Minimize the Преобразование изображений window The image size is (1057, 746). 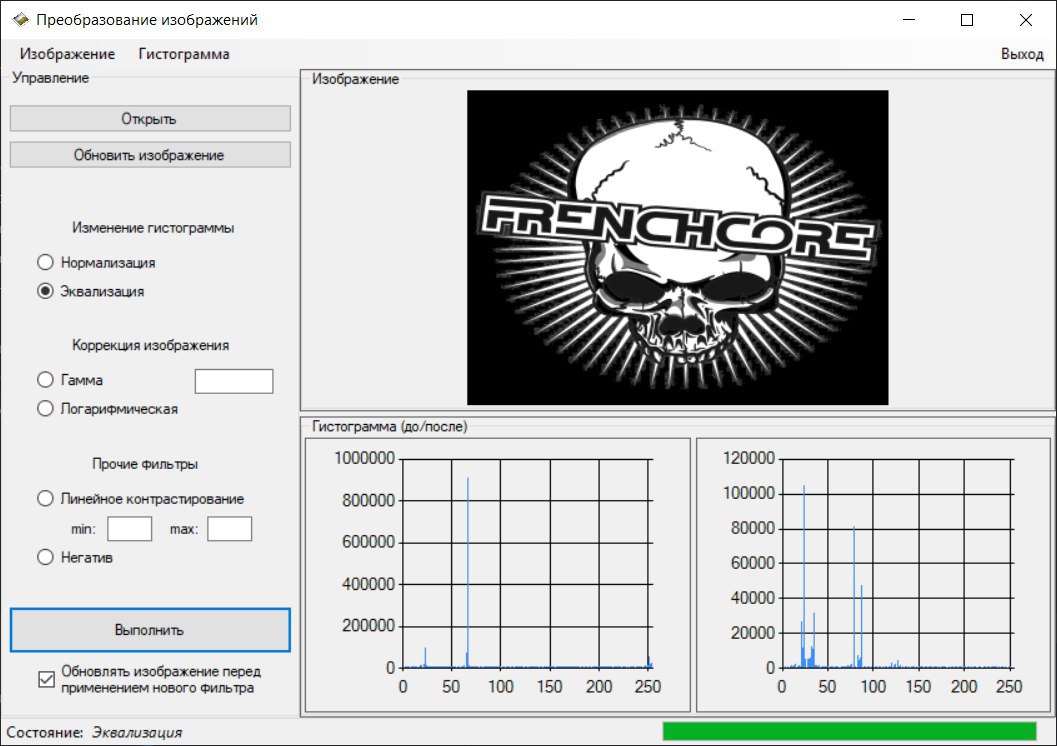point(909,20)
